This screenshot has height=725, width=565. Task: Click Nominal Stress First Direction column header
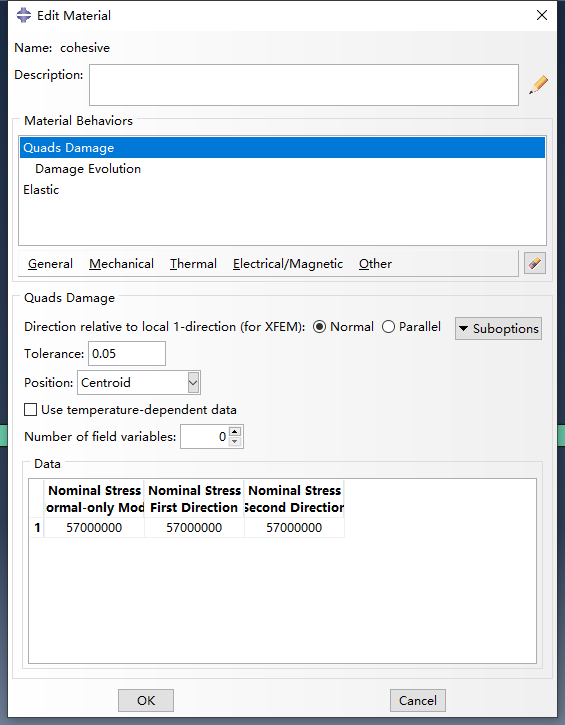[194, 499]
